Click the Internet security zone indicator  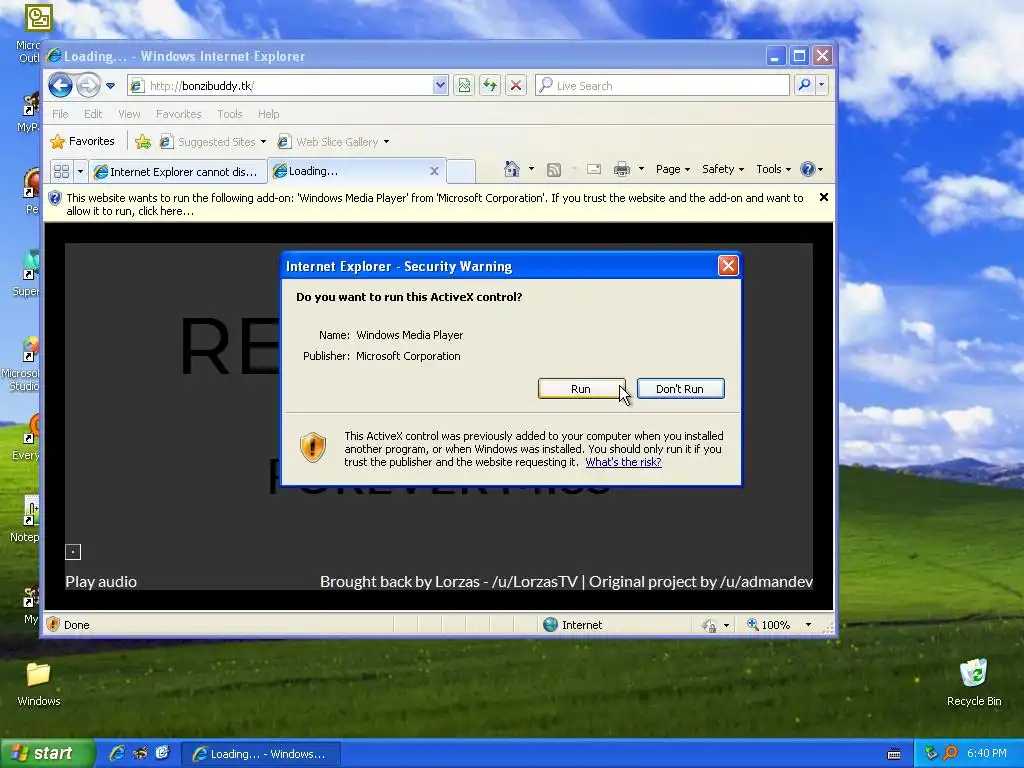(x=573, y=625)
